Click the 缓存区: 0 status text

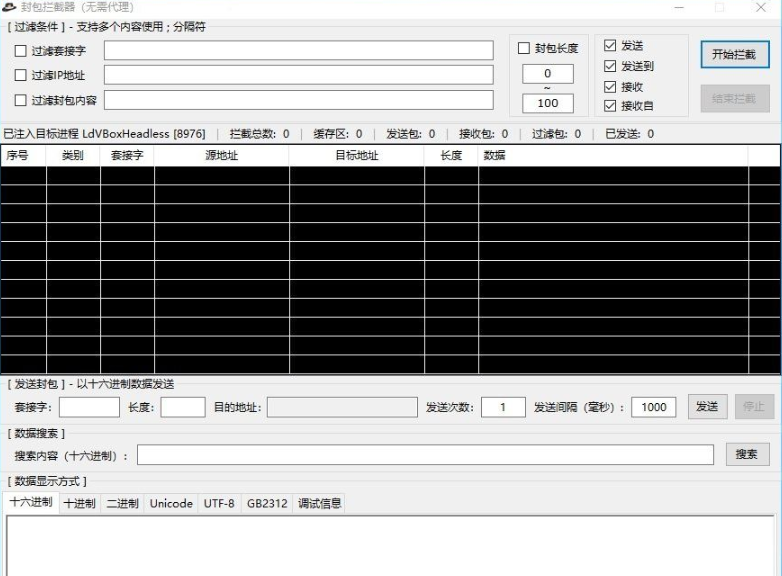(338, 134)
